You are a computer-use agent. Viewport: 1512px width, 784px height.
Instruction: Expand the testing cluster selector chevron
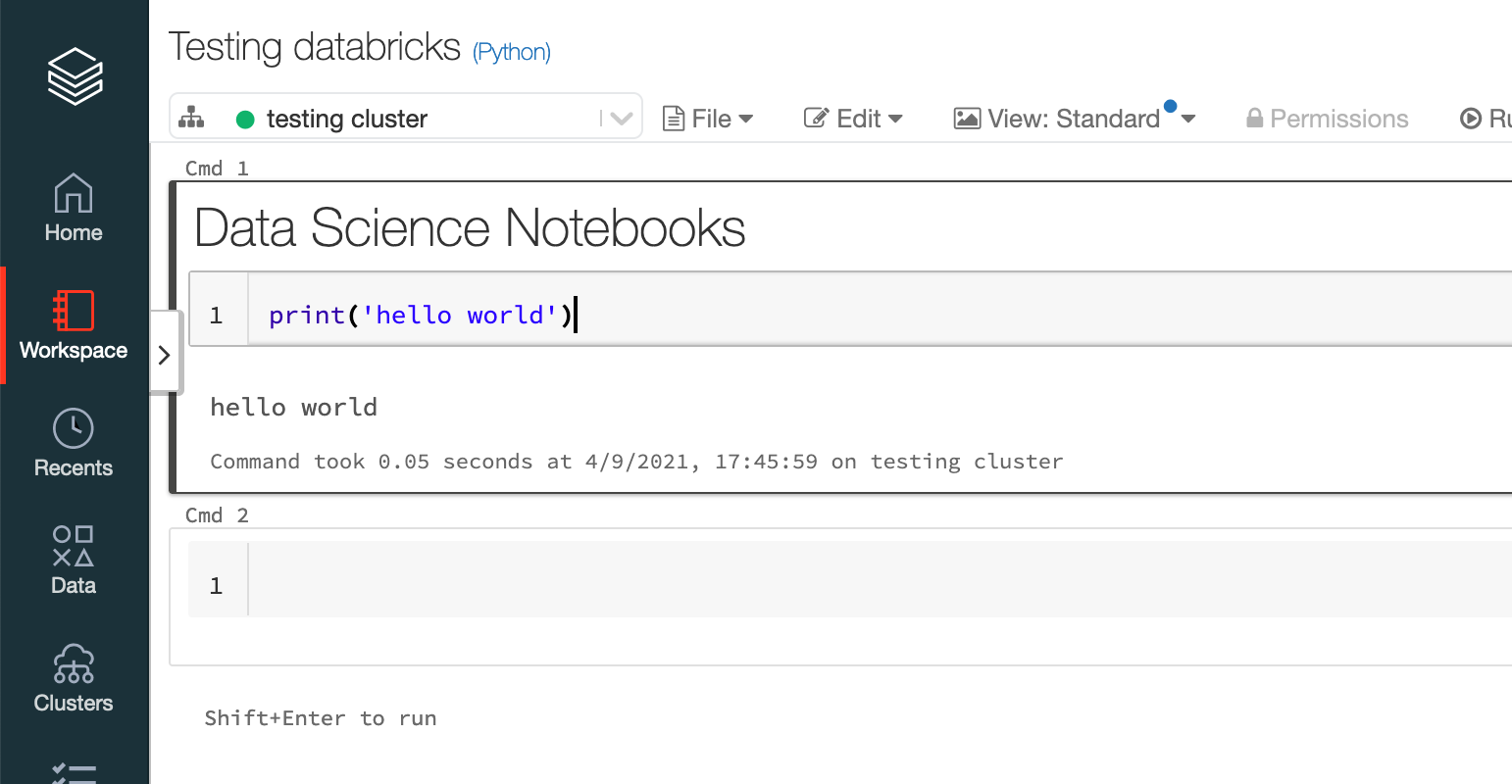click(x=620, y=117)
